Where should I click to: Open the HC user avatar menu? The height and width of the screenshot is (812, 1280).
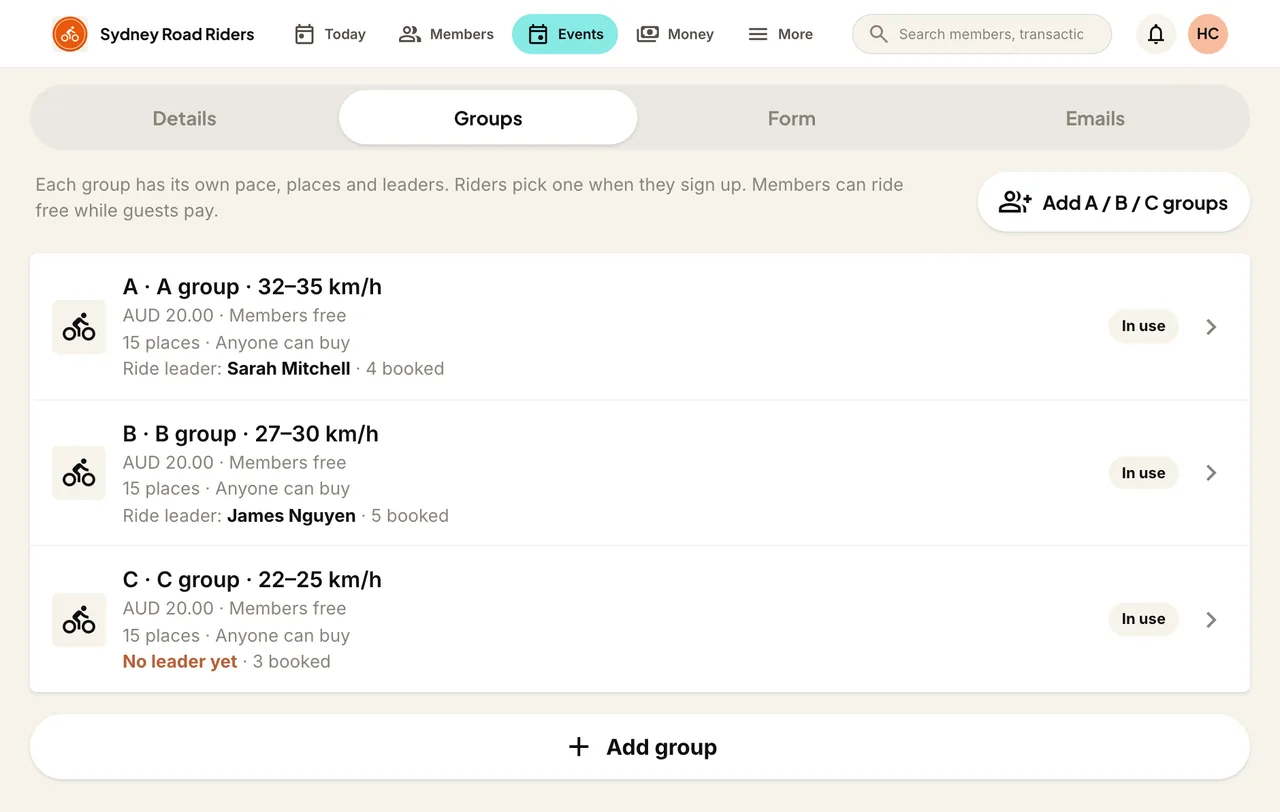pos(1208,34)
